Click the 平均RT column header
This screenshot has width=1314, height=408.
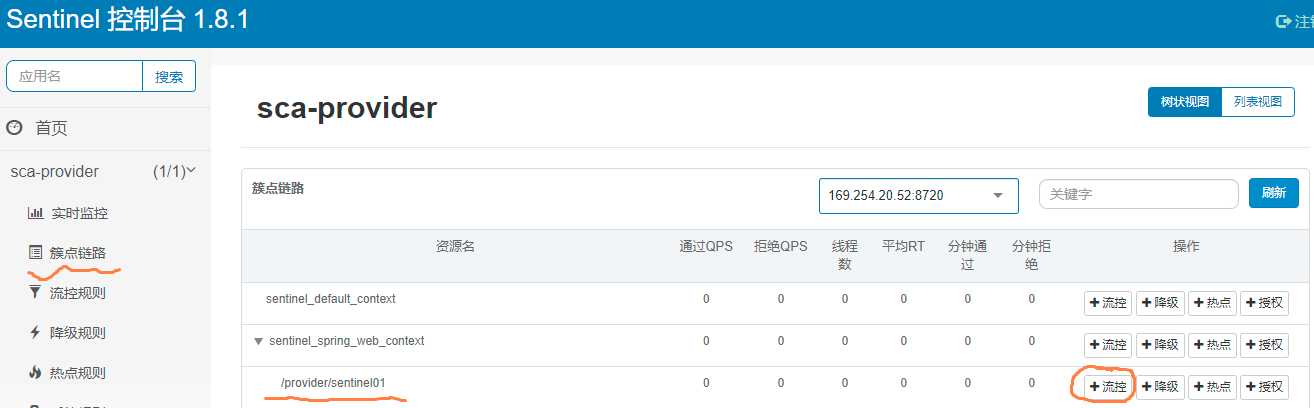click(x=903, y=246)
